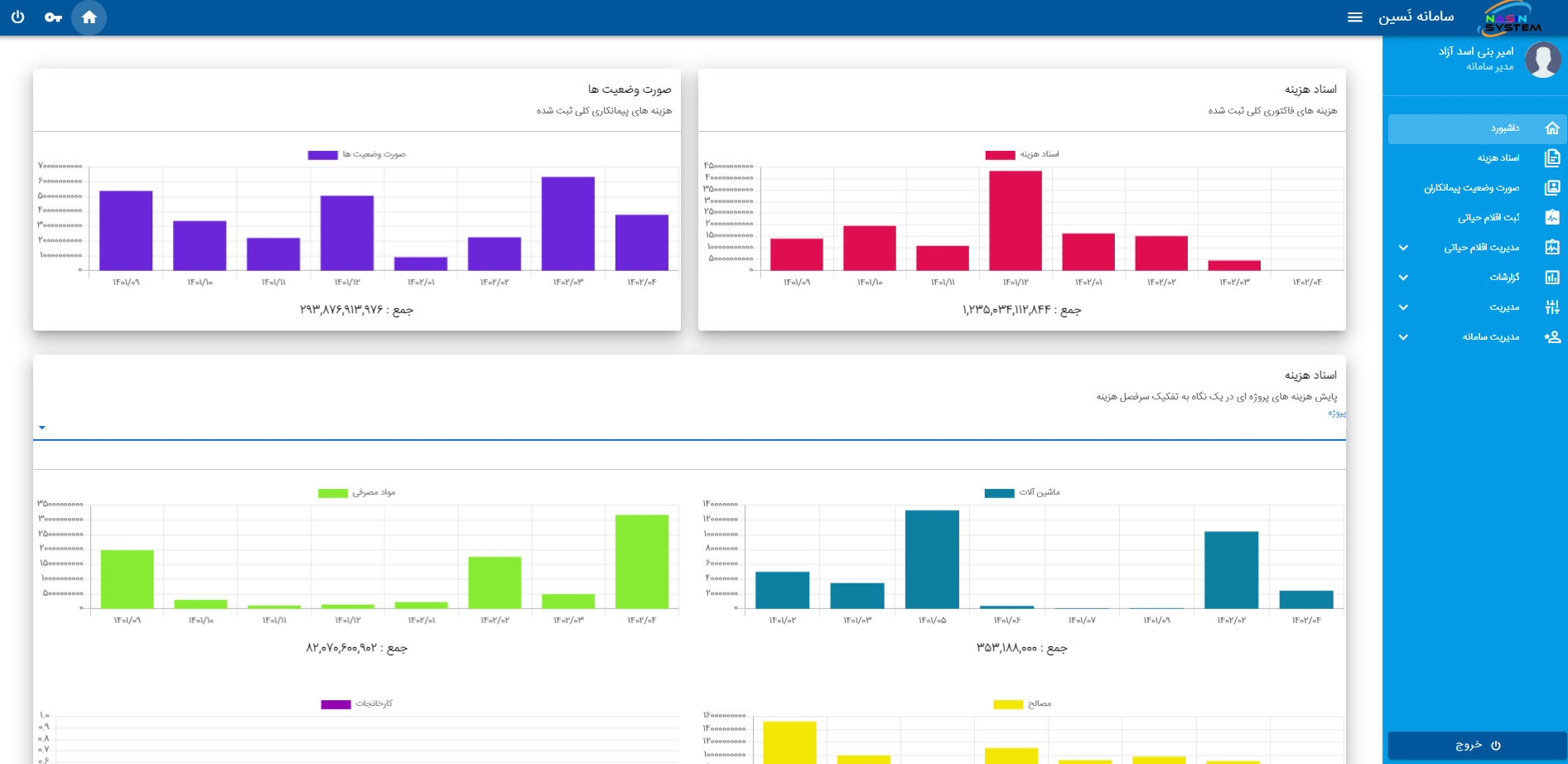Screen dimensions: 1568x764
Task: Toggle the مواد مصرفی legend series
Action: [x=357, y=493]
